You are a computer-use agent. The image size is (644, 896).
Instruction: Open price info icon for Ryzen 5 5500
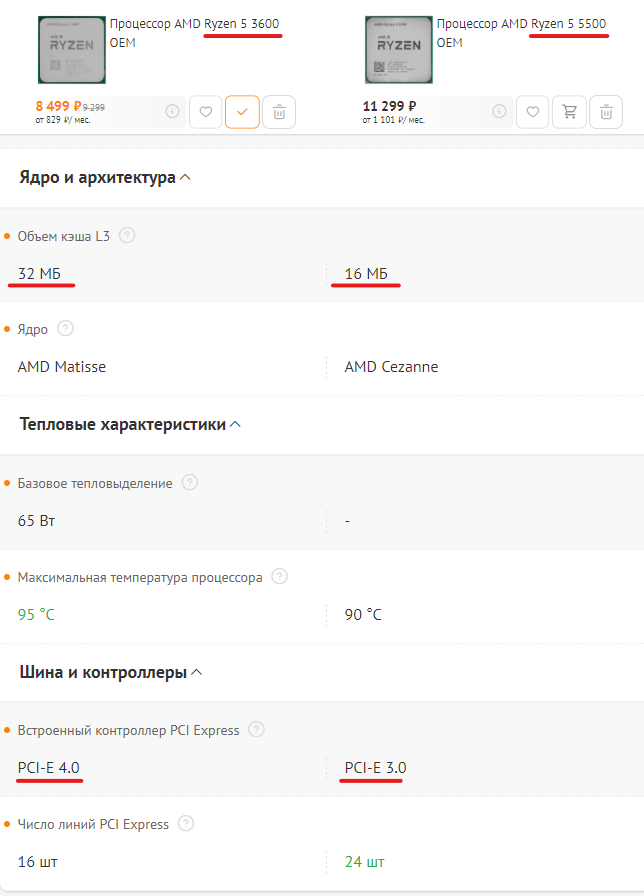499,111
